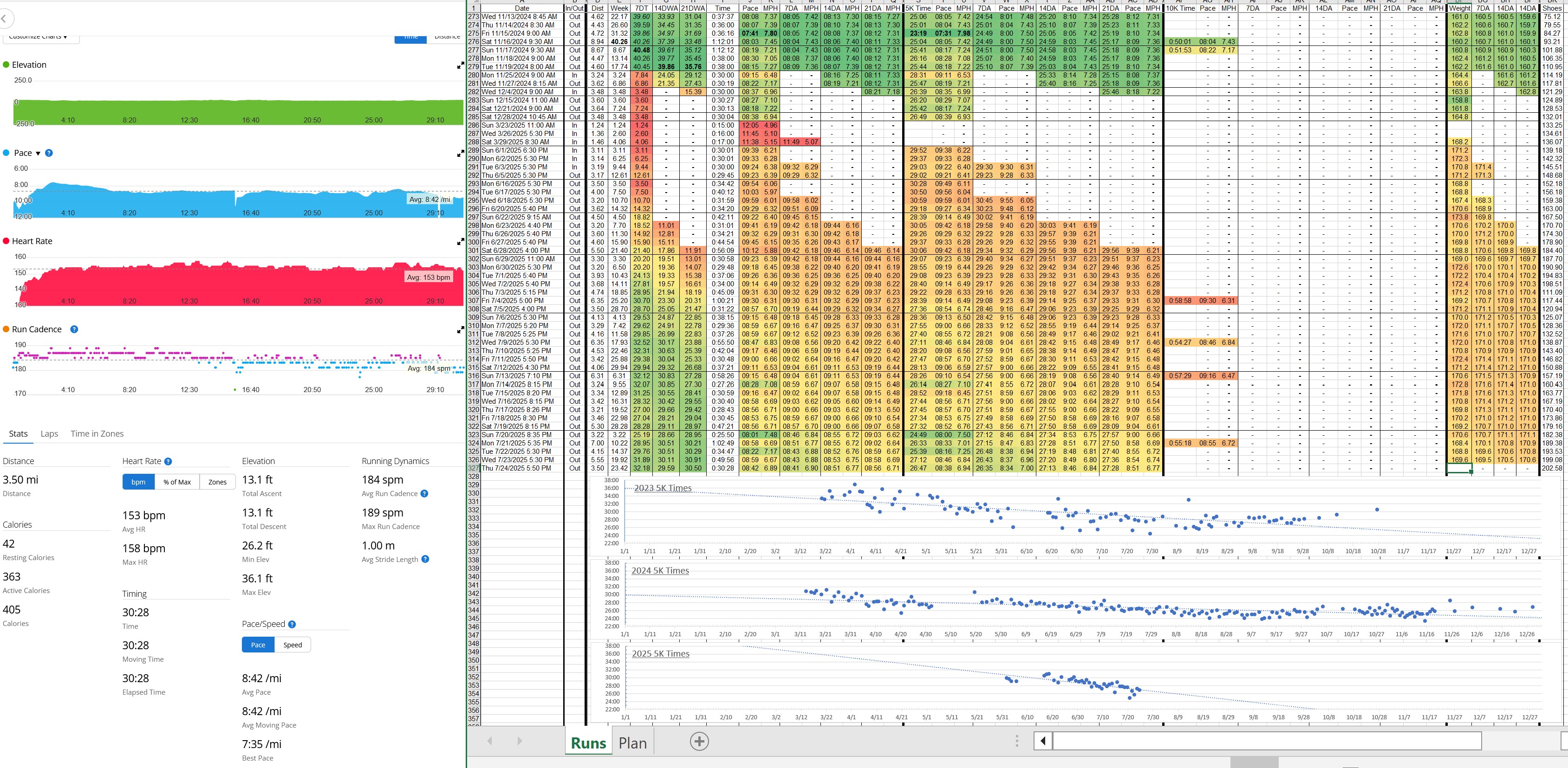1568x768 pixels.
Task: Select the bpm heart rate button
Action: click(138, 482)
